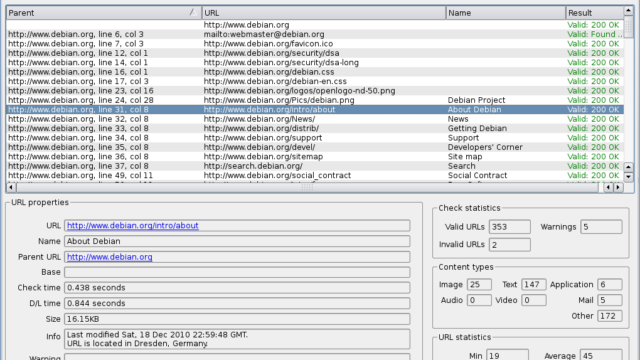Viewport: 640px width, 360px height.
Task: Select the row with URL http://www.debian.org only
Action: tap(315, 25)
